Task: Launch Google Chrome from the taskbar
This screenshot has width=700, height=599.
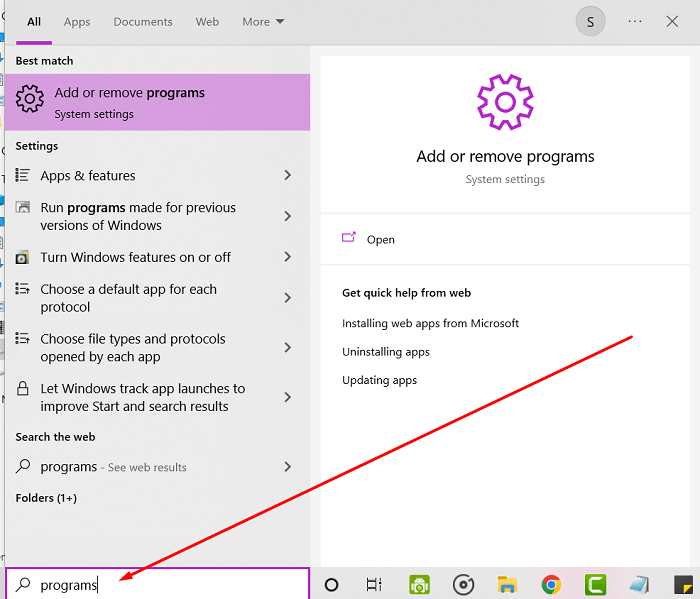Action: pyautogui.click(x=551, y=584)
